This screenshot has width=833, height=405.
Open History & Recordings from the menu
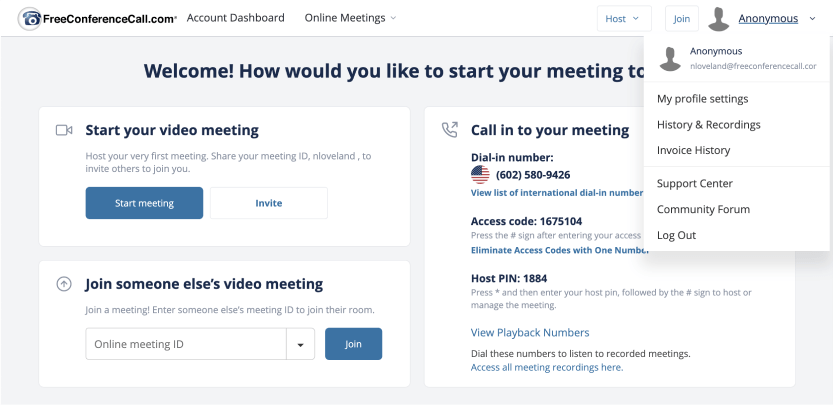[709, 124]
